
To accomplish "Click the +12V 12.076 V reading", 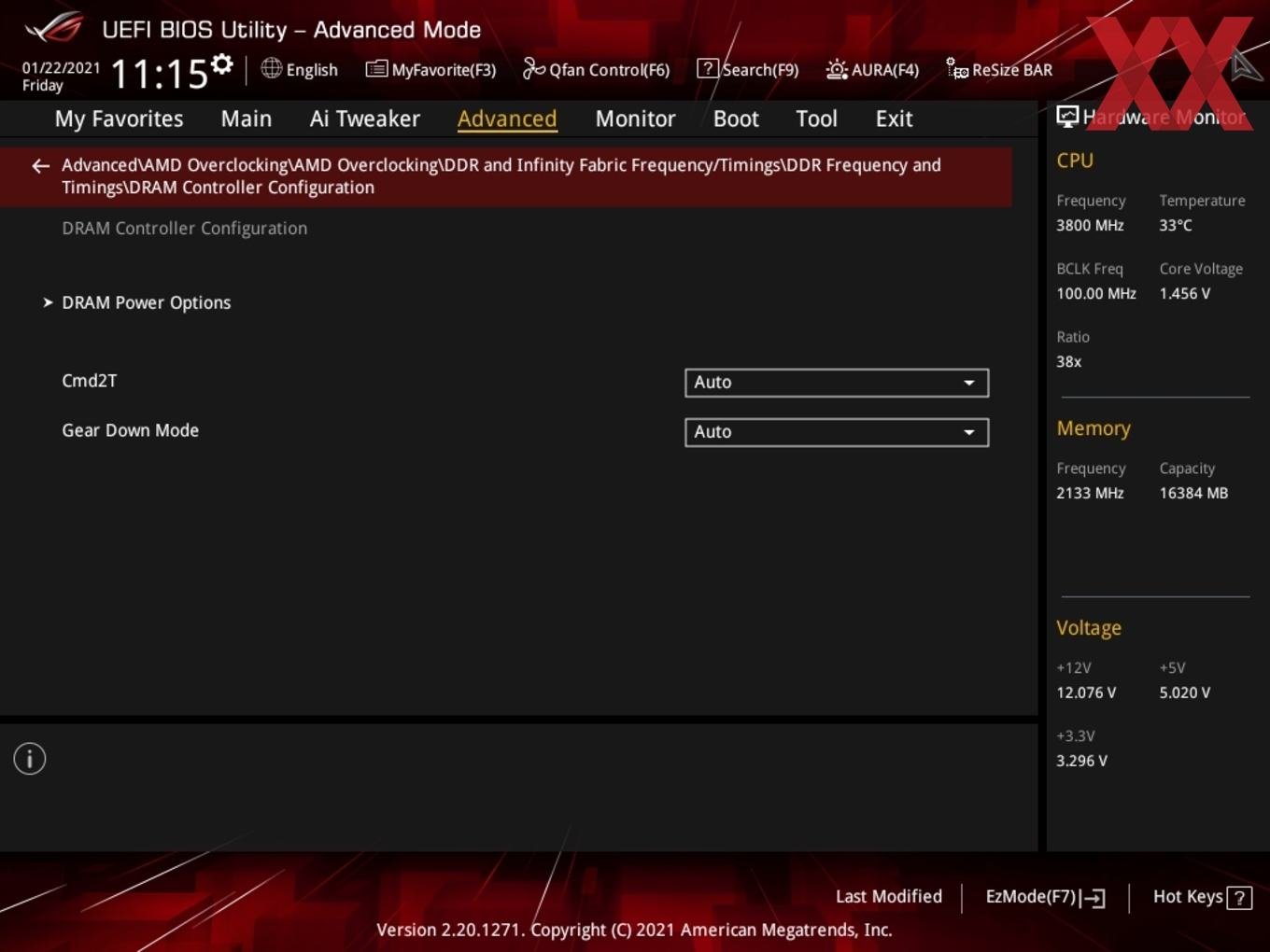I will click(1086, 693).
